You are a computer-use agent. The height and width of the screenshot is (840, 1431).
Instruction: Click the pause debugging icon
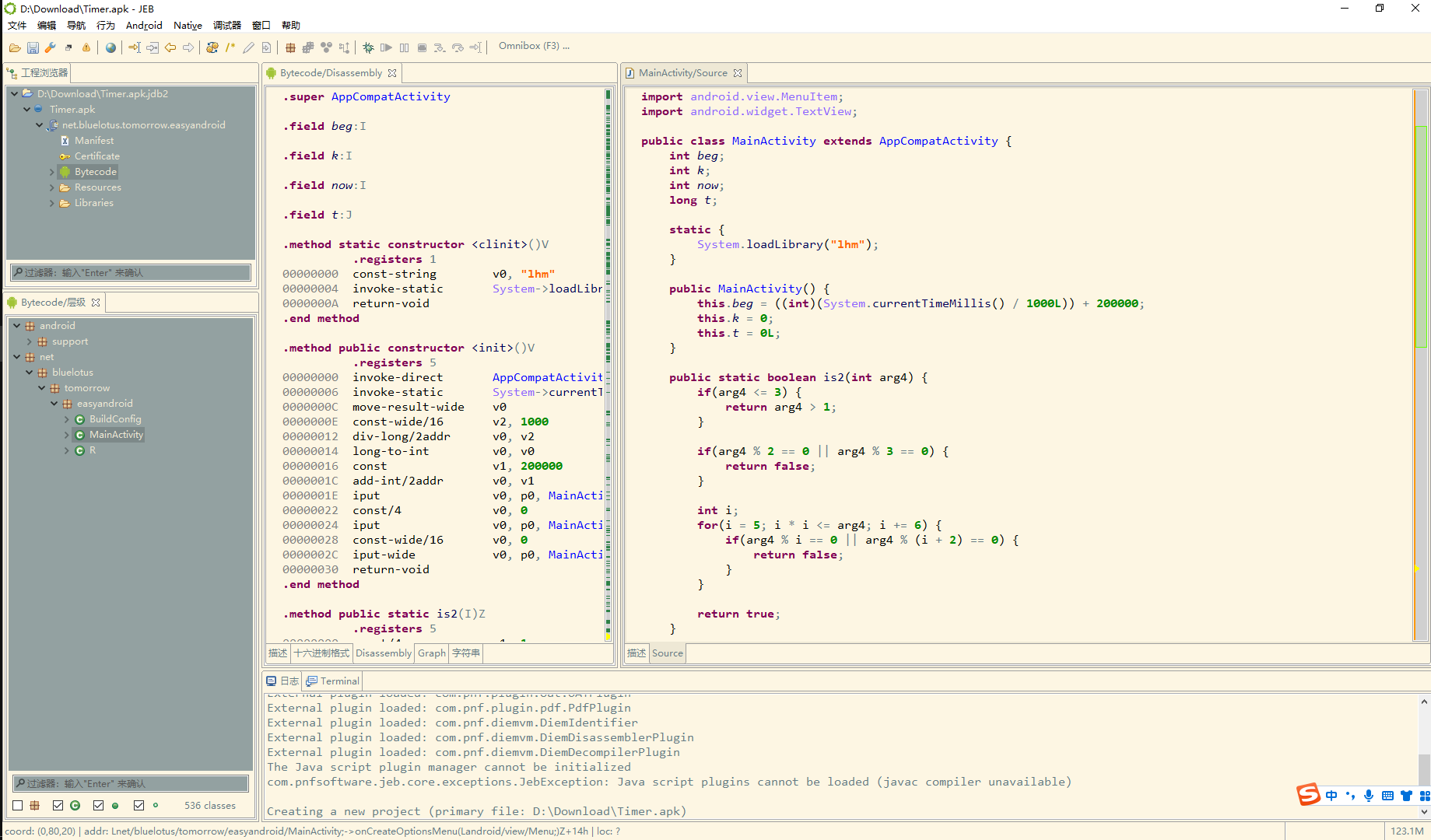pyautogui.click(x=404, y=47)
